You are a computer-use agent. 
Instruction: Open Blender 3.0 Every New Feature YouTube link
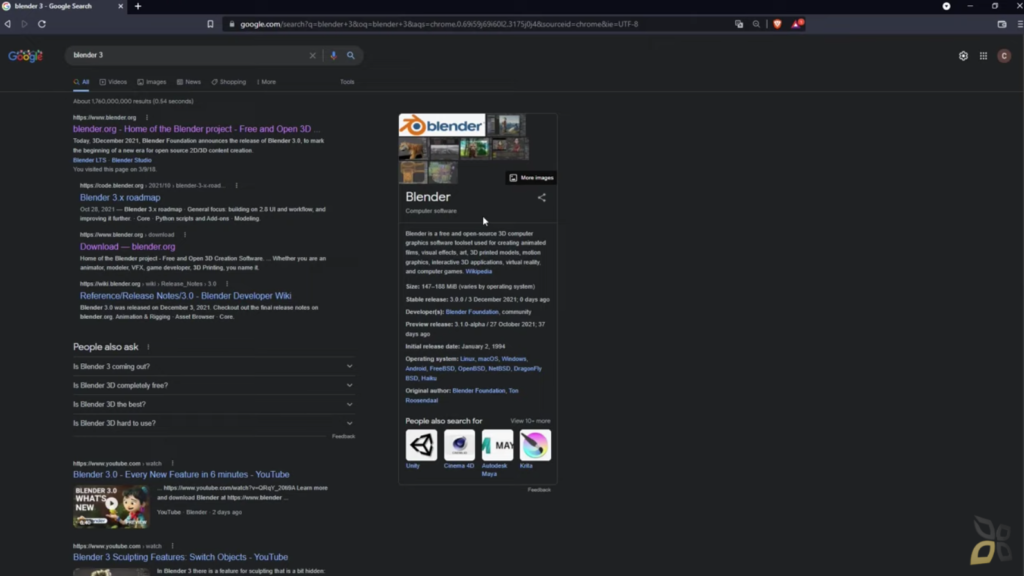181,475
